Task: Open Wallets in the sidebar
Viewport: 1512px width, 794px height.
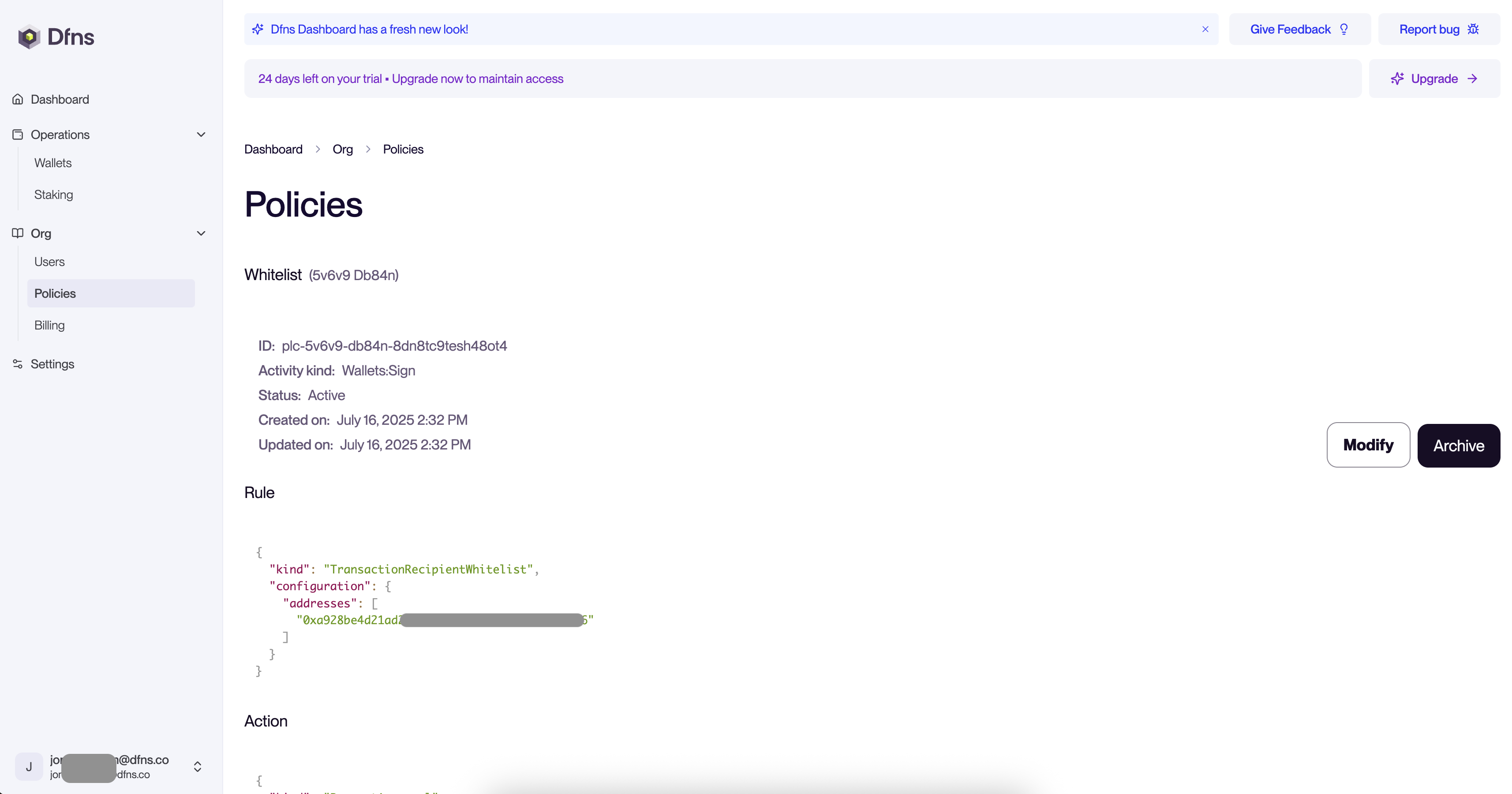Action: (53, 163)
